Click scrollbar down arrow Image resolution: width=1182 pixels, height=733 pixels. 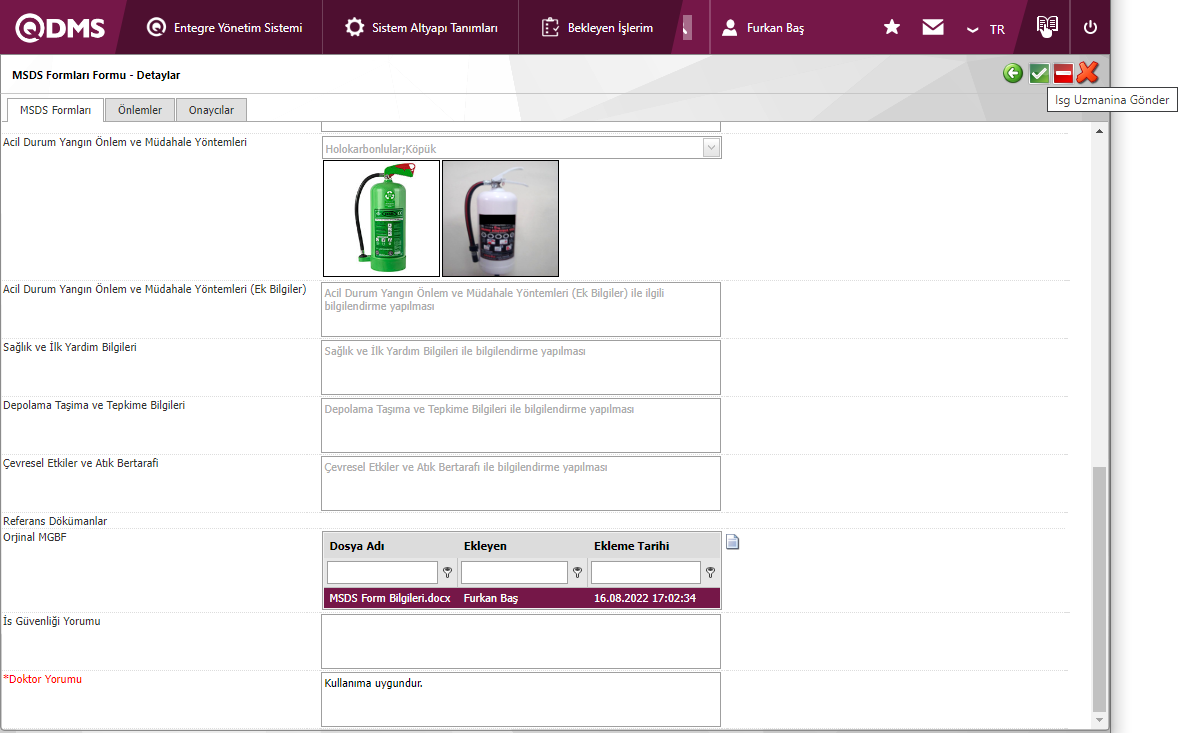(x=1099, y=719)
